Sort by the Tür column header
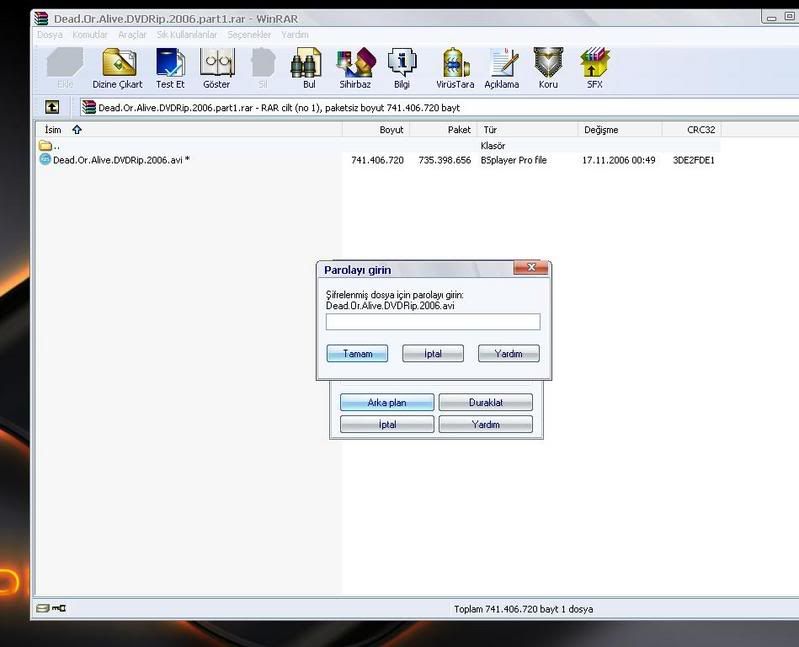 [527, 130]
